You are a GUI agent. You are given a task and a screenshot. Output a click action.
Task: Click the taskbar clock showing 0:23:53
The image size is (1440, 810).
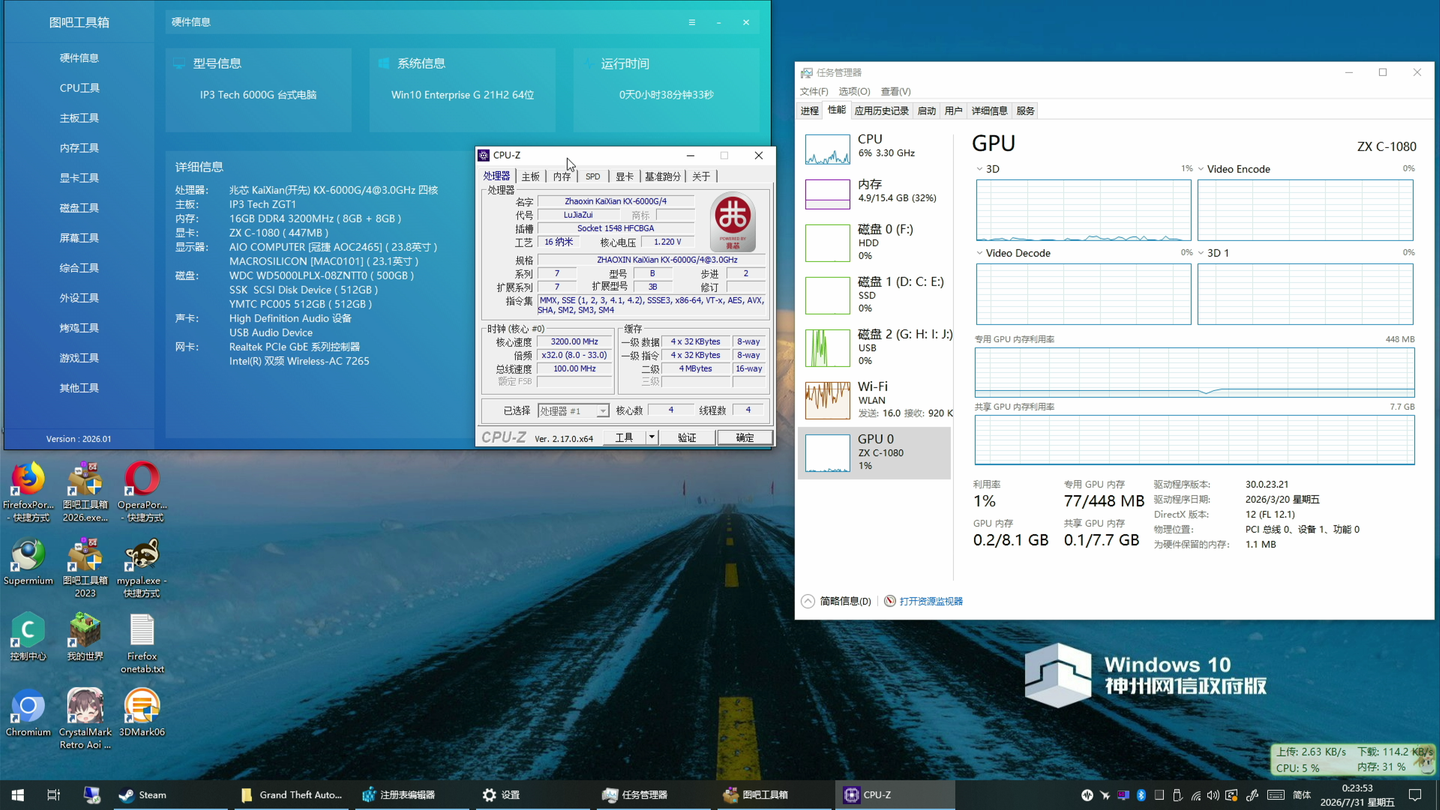click(1356, 795)
